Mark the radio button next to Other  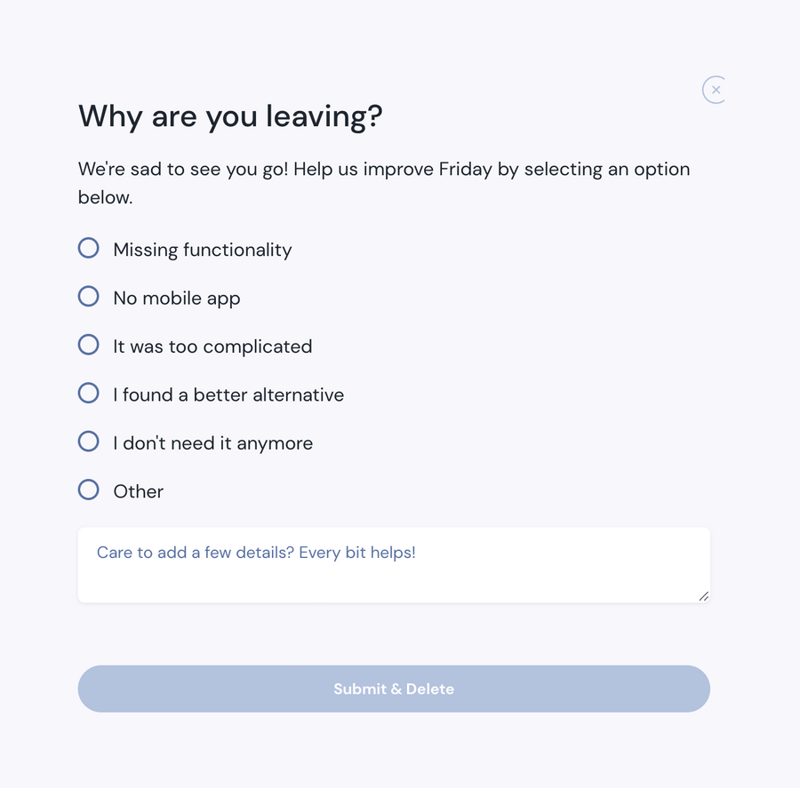pyautogui.click(x=89, y=489)
